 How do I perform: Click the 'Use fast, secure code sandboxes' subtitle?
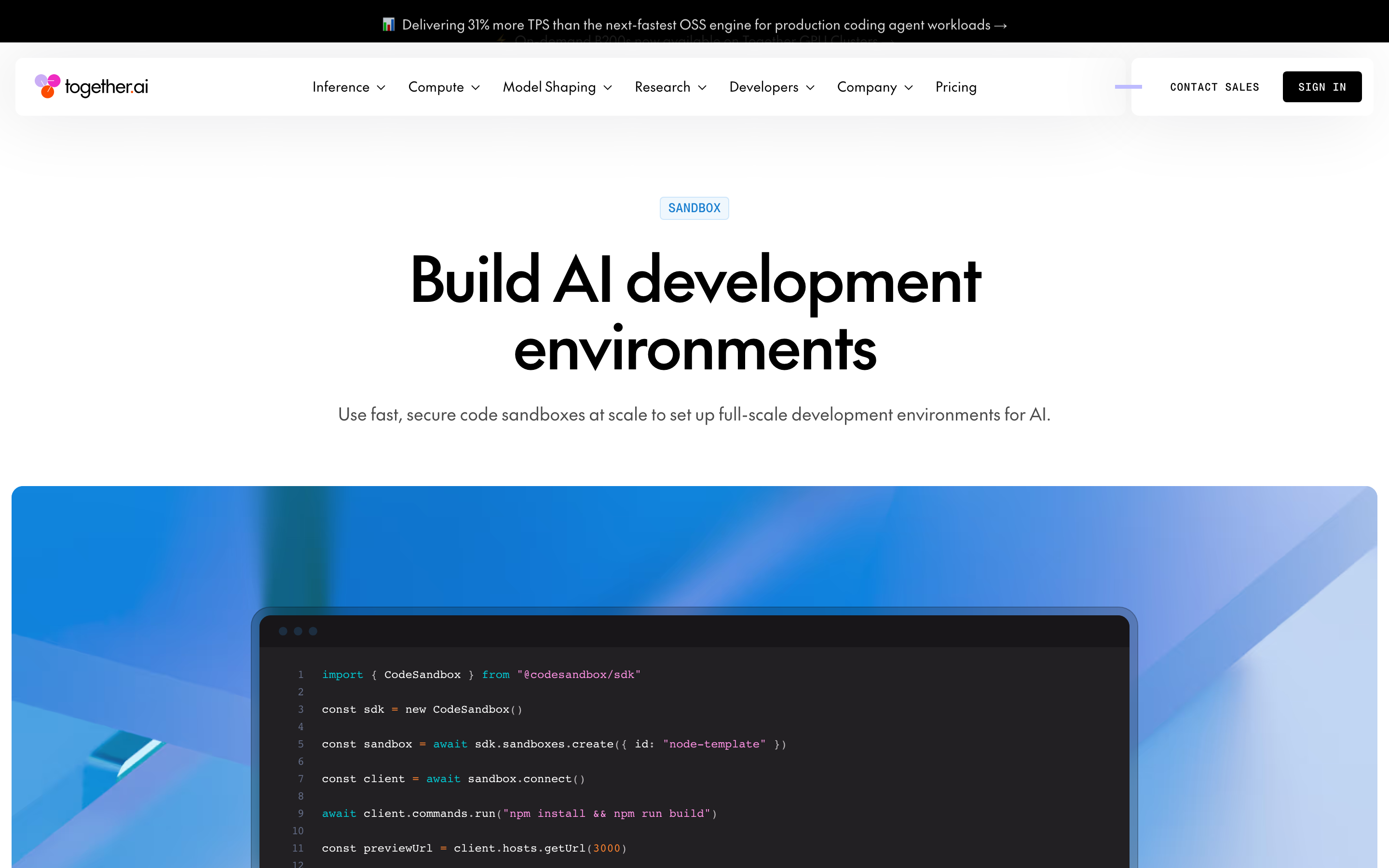694,415
